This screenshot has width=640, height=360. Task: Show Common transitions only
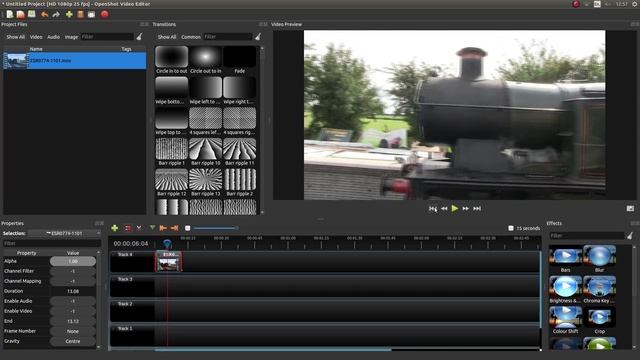(x=191, y=37)
